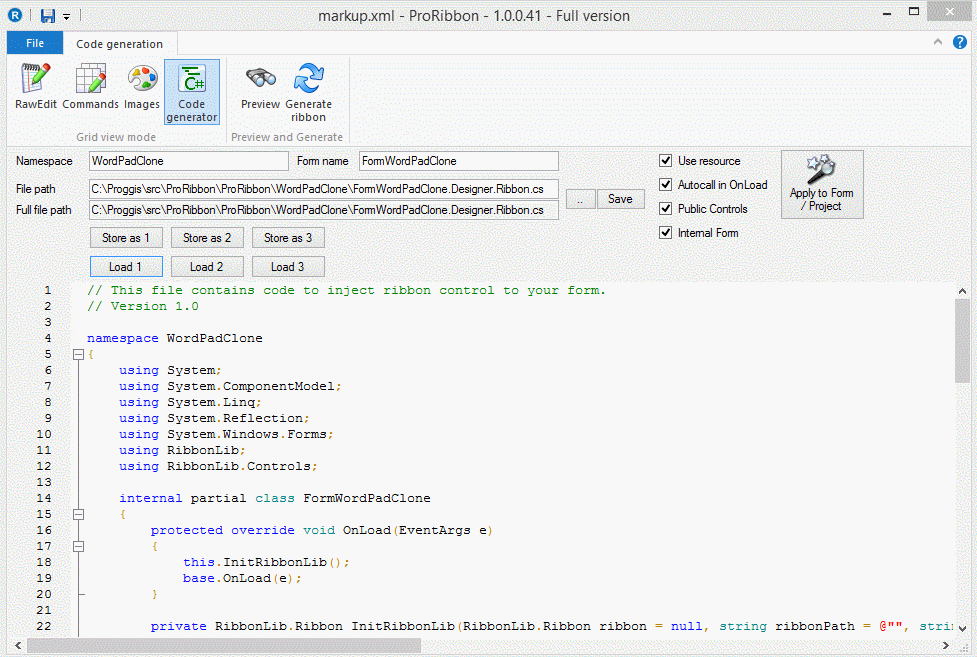977x657 pixels.
Task: Click "this.InitRibbonLib();" code line
Action: (x=266, y=562)
